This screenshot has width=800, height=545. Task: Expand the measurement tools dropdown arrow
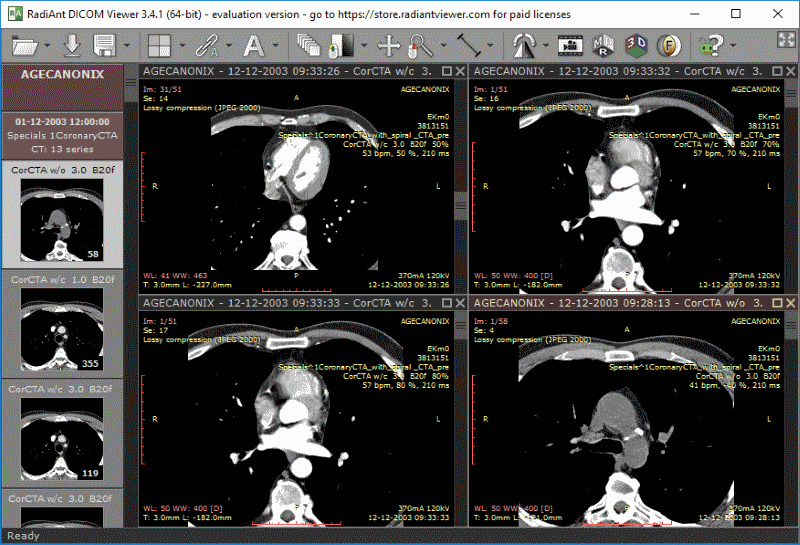(490, 45)
